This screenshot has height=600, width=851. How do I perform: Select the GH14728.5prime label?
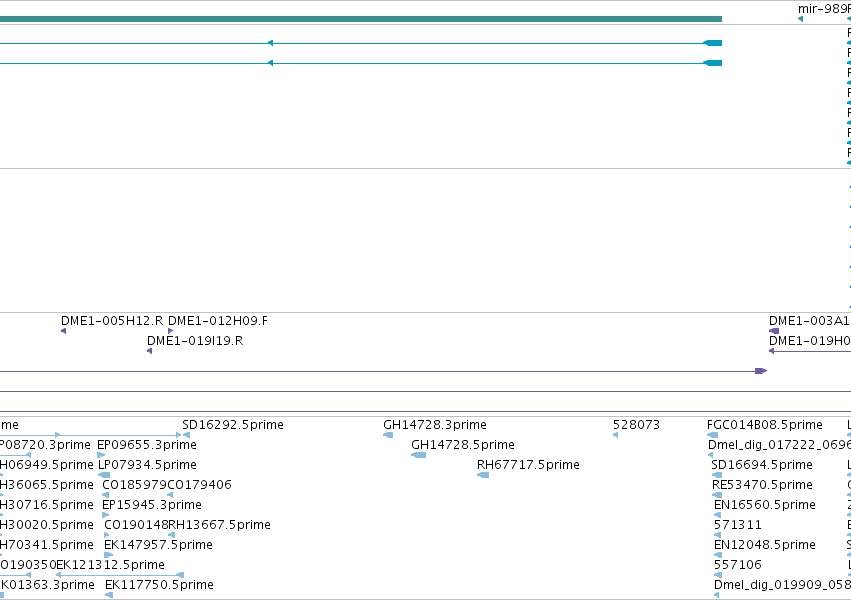(x=463, y=445)
